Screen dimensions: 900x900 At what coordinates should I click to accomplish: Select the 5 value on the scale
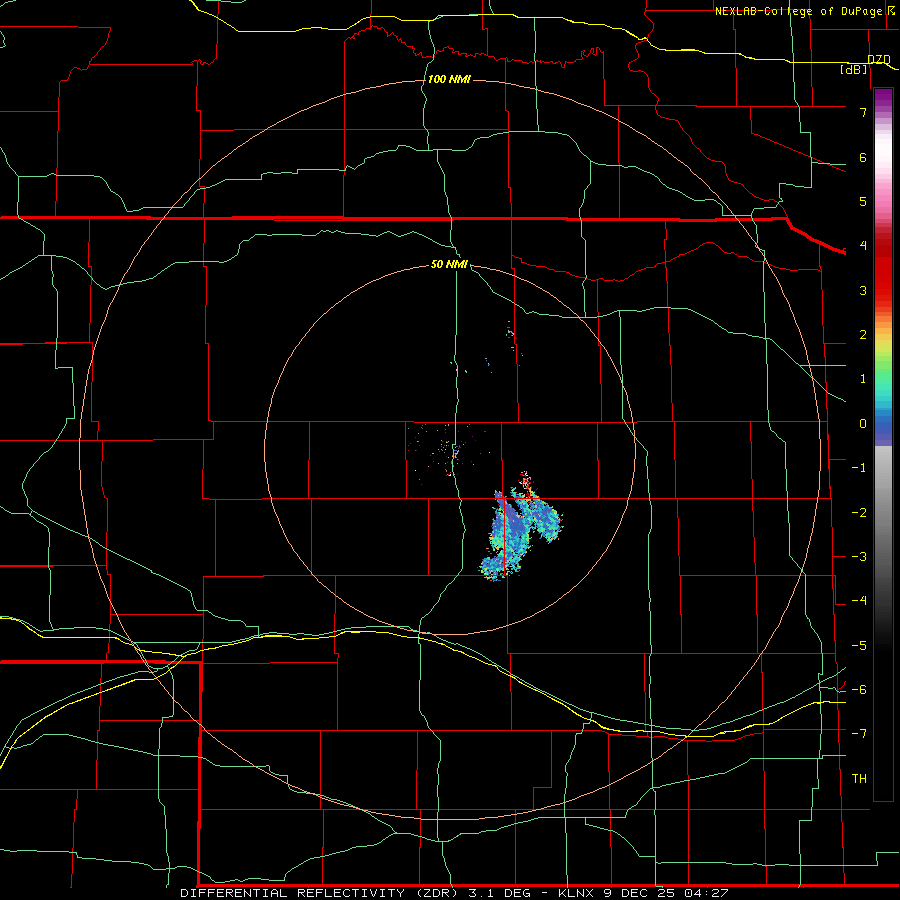(863, 201)
